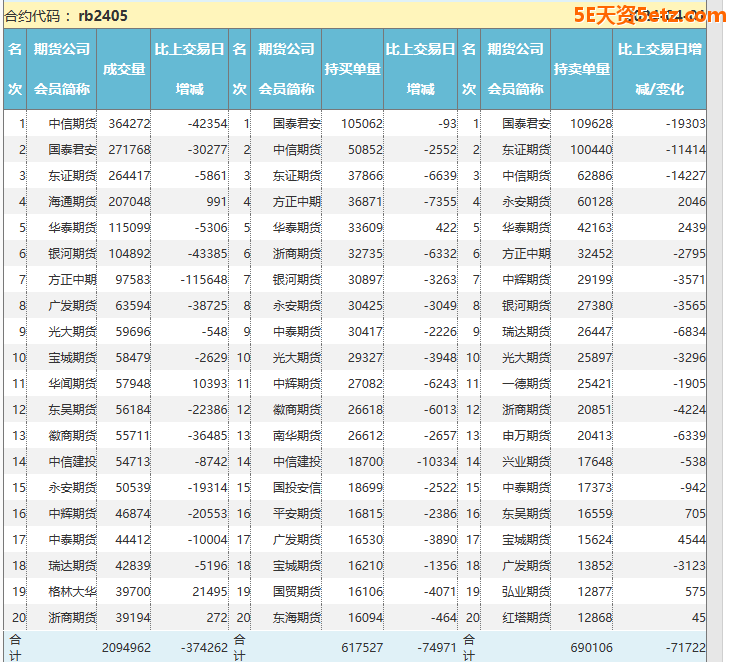Viewport: 731px width, 662px height.
Task: Select the 南华期货 row entry
Action: point(297,436)
